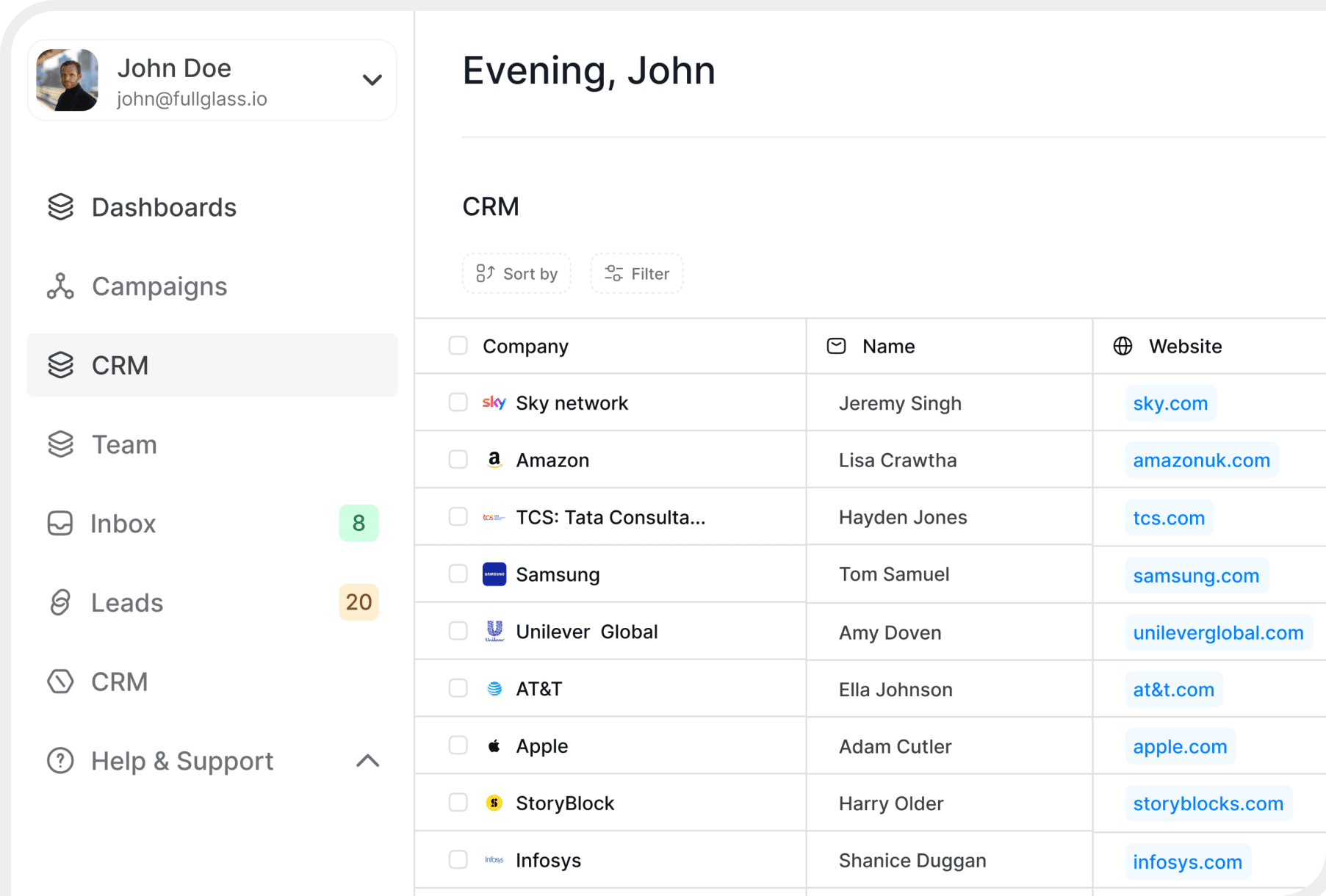The height and width of the screenshot is (896, 1326).
Task: Click the orange Leads badge showing 20
Action: (x=358, y=602)
